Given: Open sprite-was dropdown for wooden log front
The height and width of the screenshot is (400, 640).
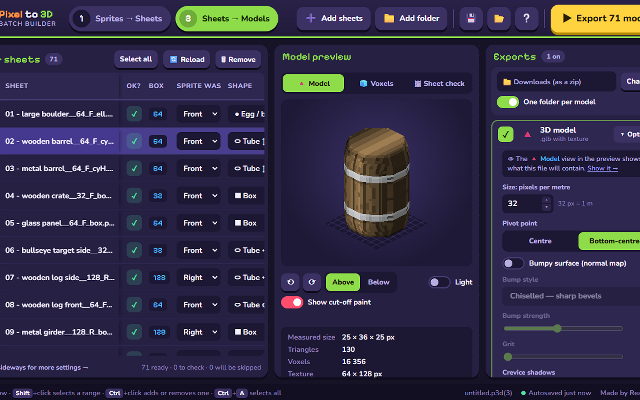Looking at the screenshot, I should click(198, 305).
